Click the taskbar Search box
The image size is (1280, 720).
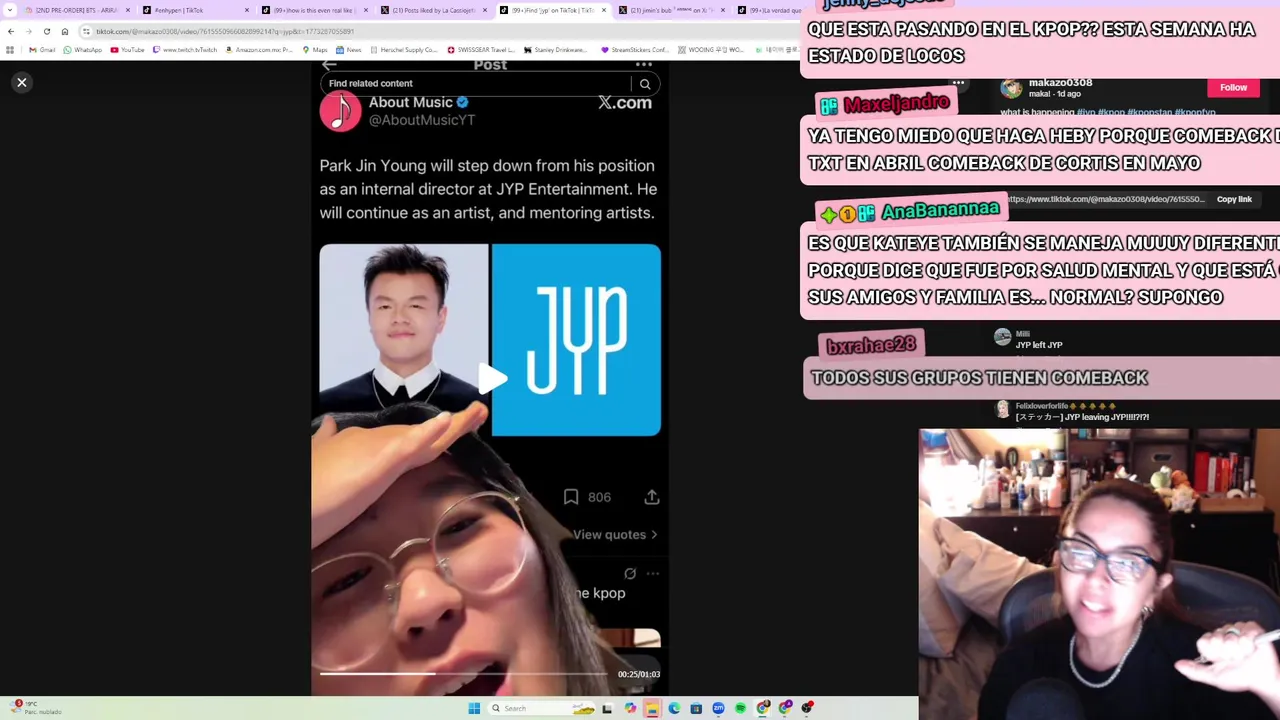pyautogui.click(x=542, y=708)
